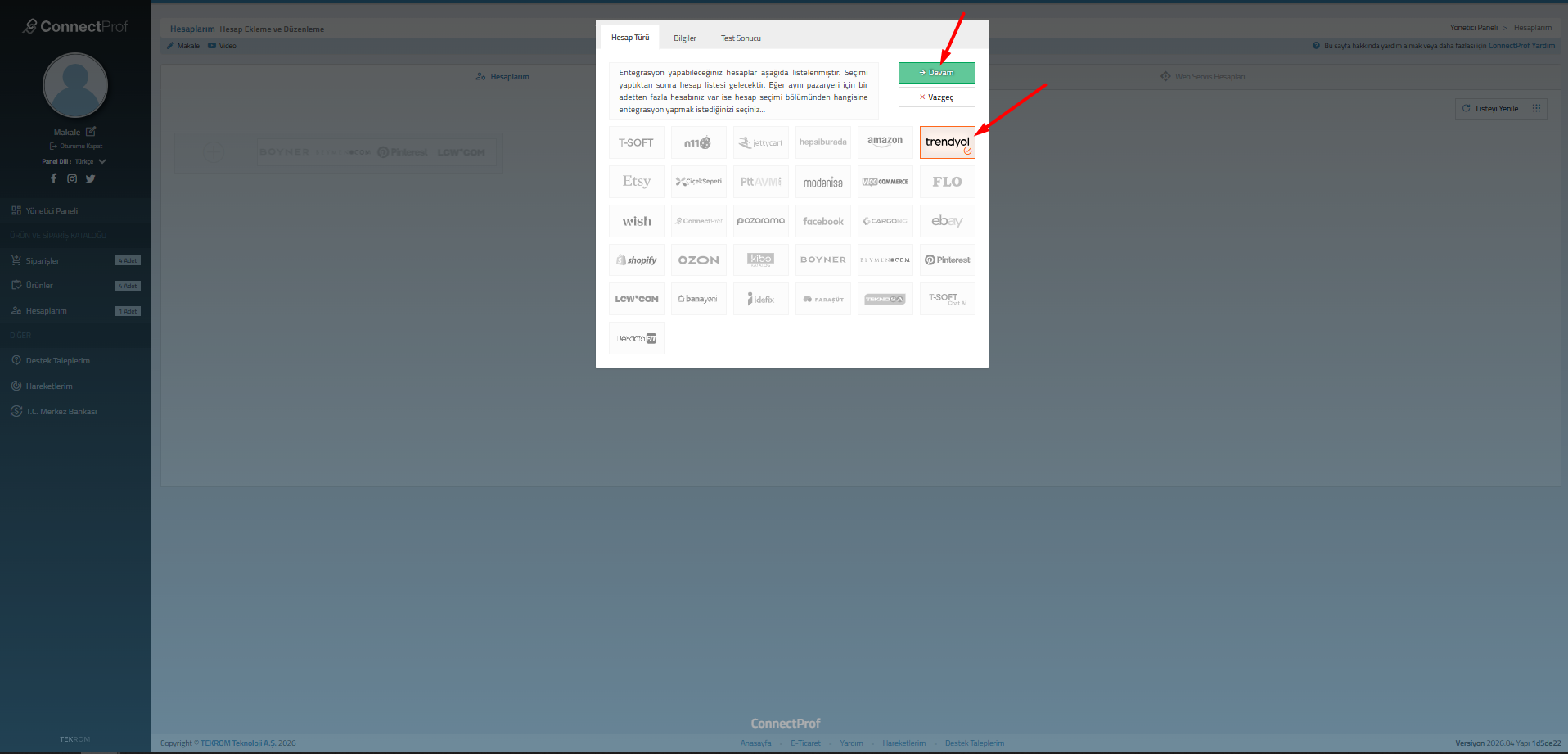Select the Trendyol marketplace tile
The image size is (1568, 754).
[x=947, y=142]
